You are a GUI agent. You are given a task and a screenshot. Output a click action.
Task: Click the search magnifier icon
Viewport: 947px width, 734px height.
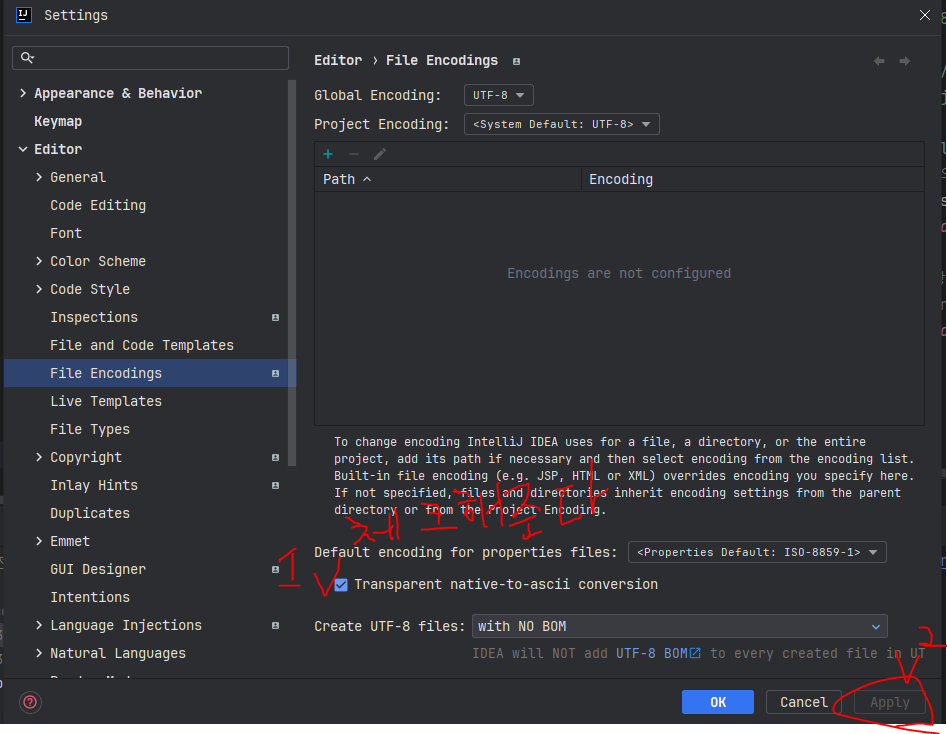click(27, 57)
